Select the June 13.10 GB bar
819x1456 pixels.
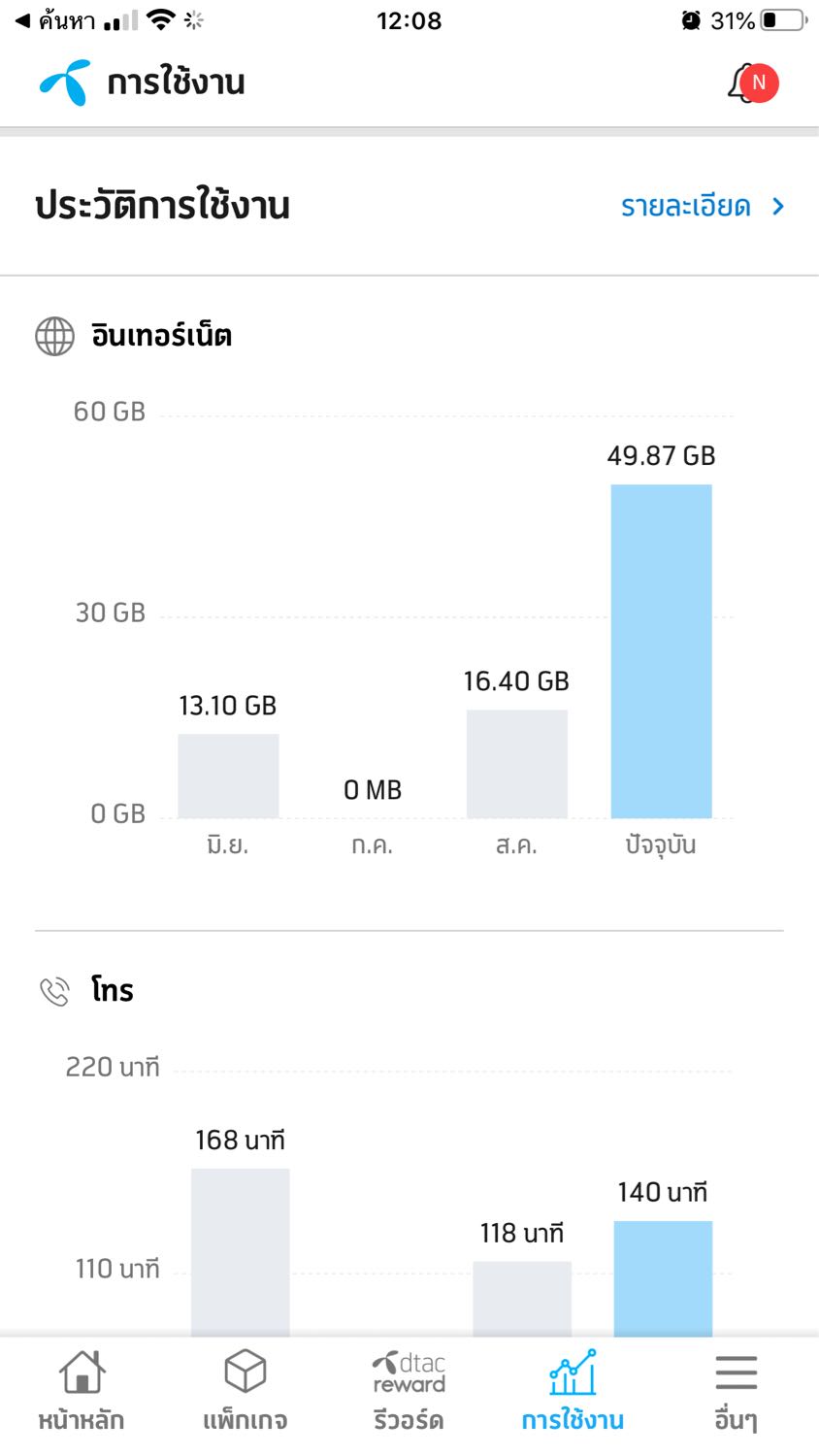tap(228, 776)
